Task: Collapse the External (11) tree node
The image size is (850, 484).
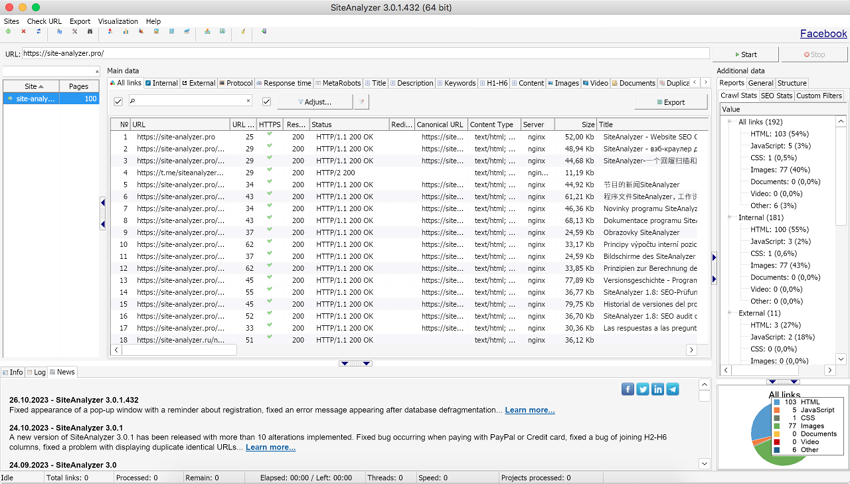Action: 730,313
